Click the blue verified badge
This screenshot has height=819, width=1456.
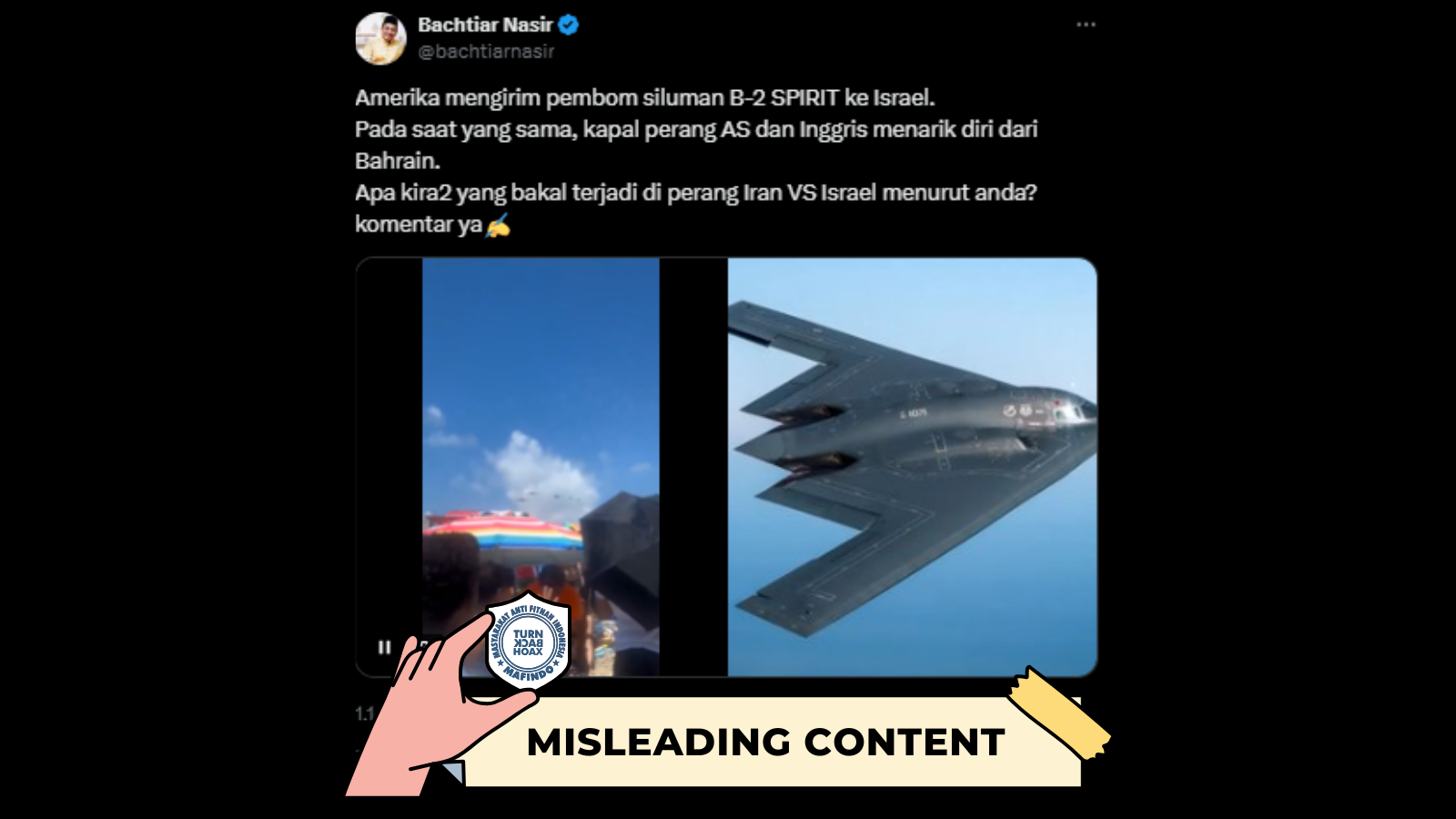coord(569,25)
